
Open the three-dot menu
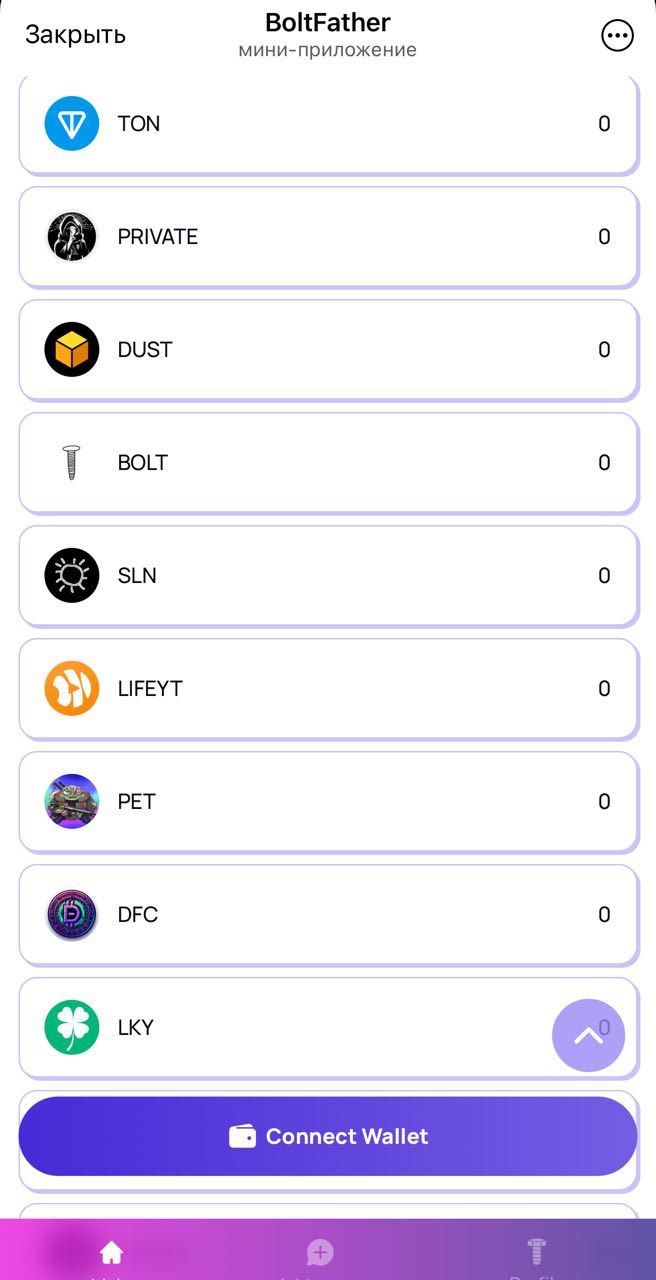[617, 35]
